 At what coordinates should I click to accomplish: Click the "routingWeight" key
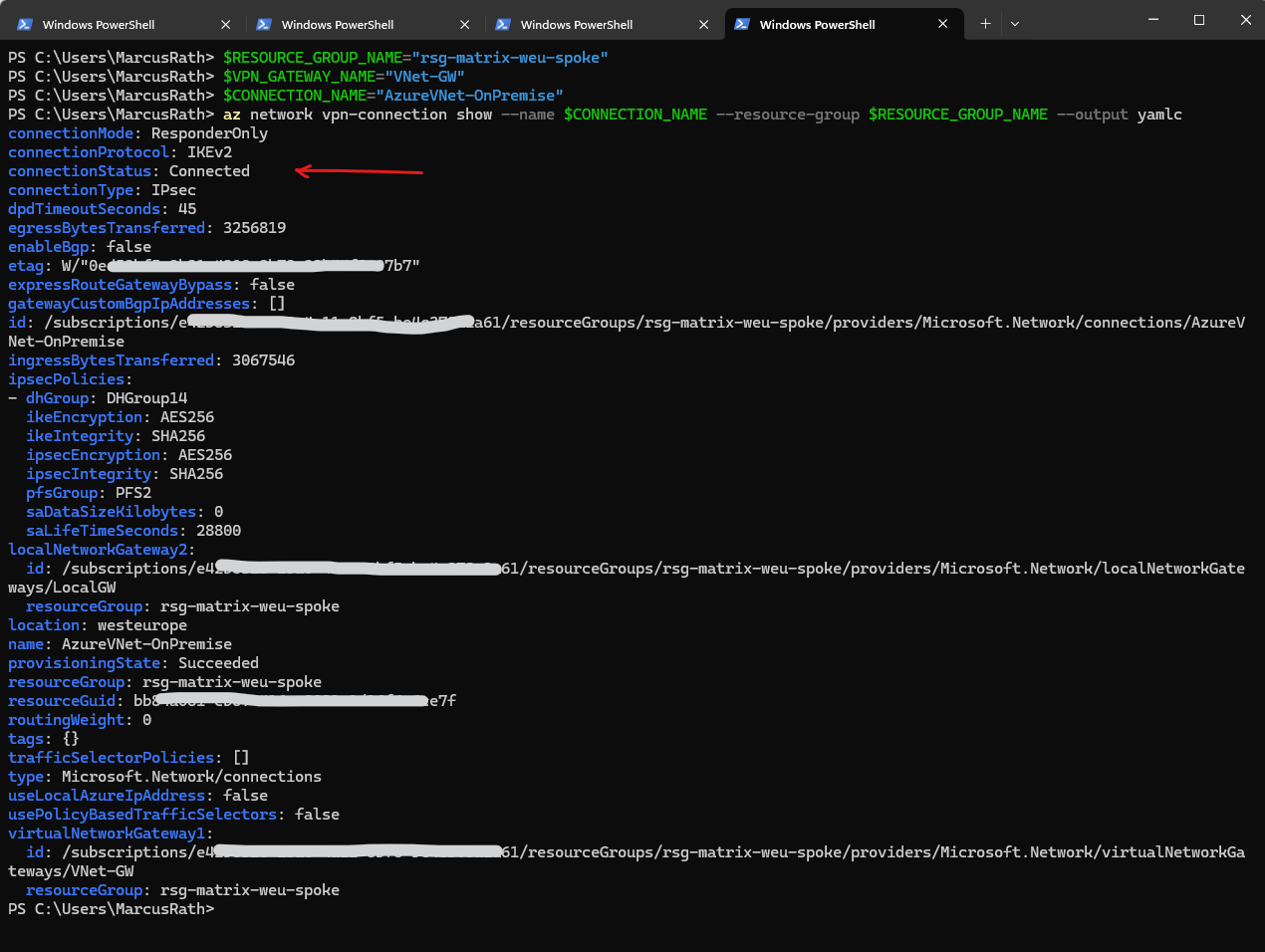66,720
